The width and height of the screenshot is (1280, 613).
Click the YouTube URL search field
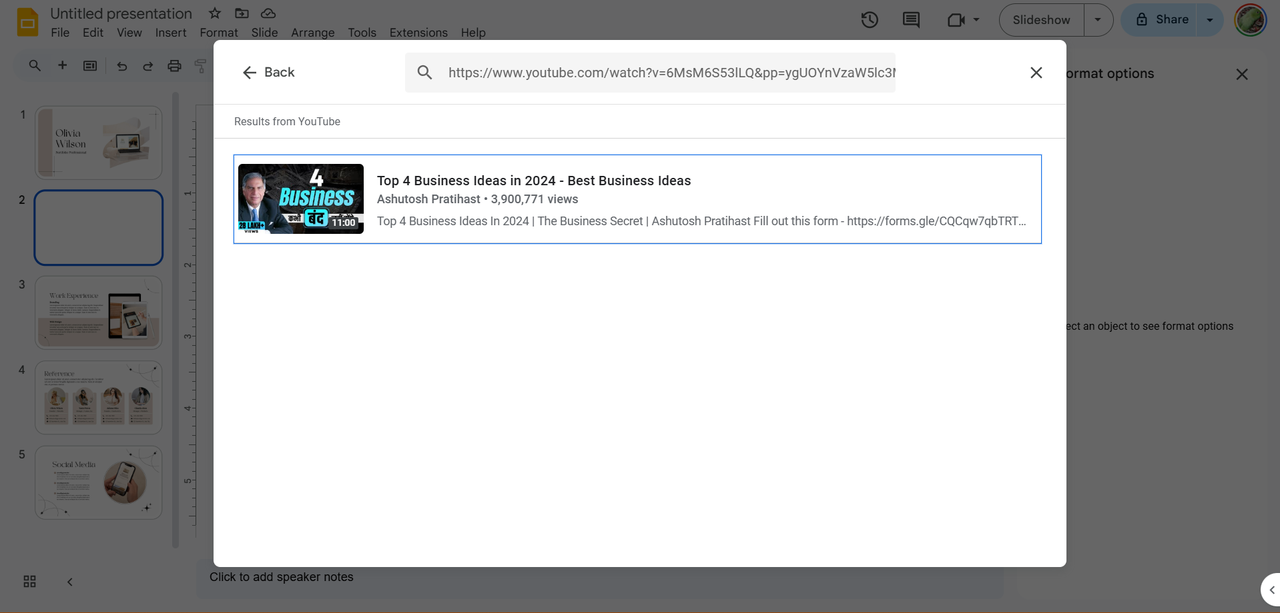click(670, 72)
